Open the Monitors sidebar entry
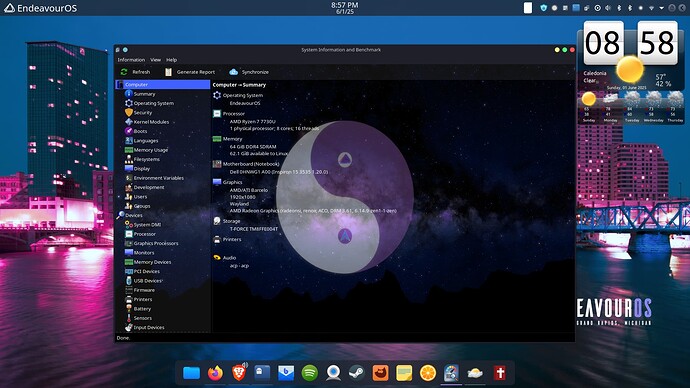Image resolution: width=690 pixels, height=388 pixels. tap(144, 253)
